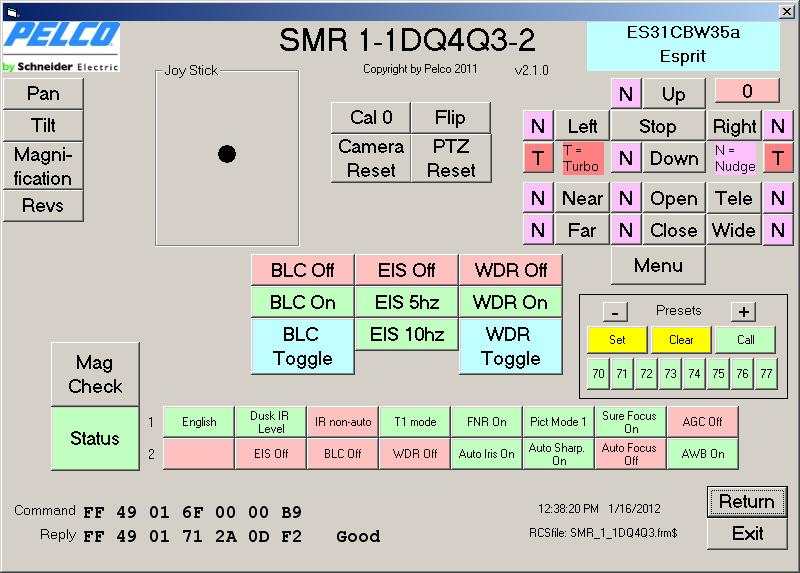The width and height of the screenshot is (800, 573).
Task: Click green Status button
Action: [x=95, y=438]
